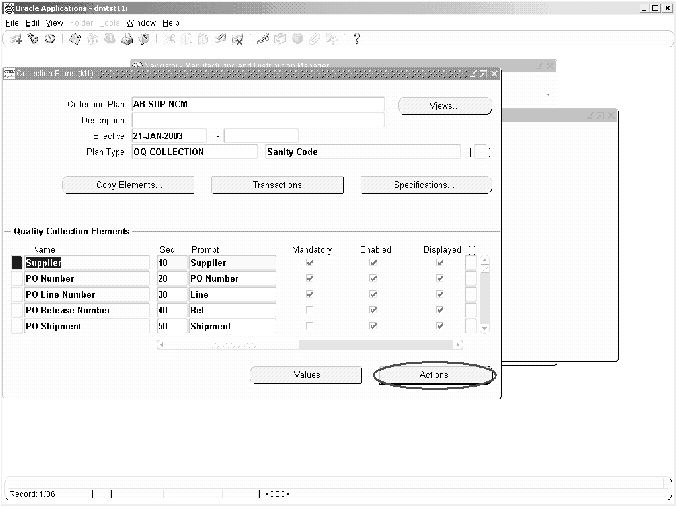Open the Window menu
676x507 pixels.
(x=141, y=23)
